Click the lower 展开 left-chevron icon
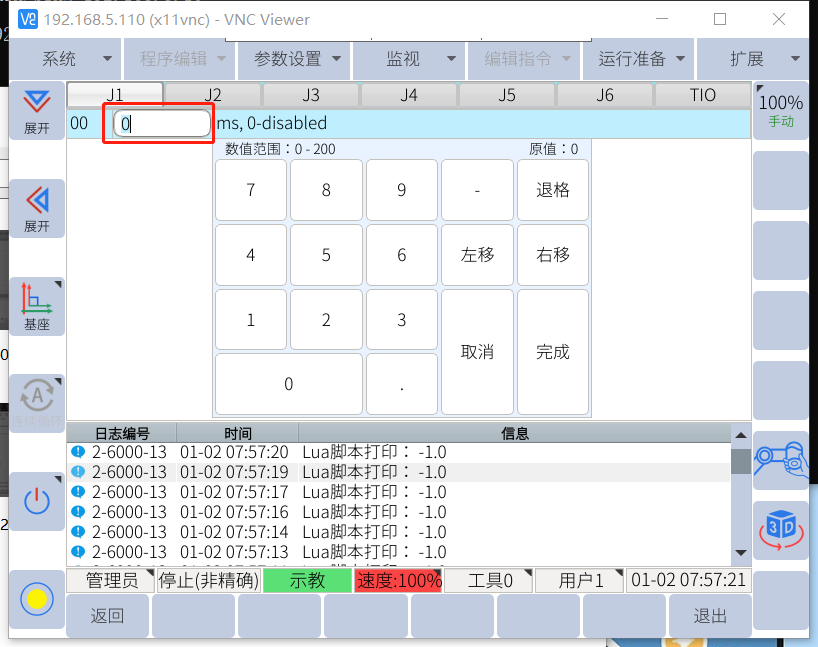The image size is (818, 647). coord(37,208)
